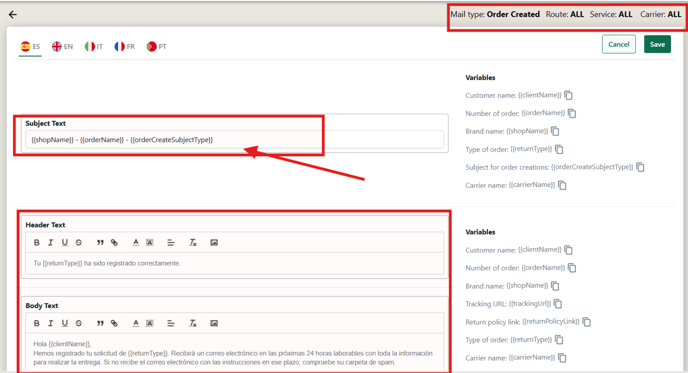Insert an image in Body Text editor

point(214,323)
